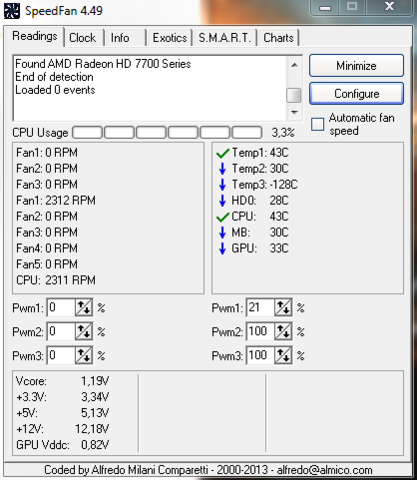Image resolution: width=417 pixels, height=480 pixels.
Task: Click the log line 'Loaded 0 events'
Action: [55, 90]
